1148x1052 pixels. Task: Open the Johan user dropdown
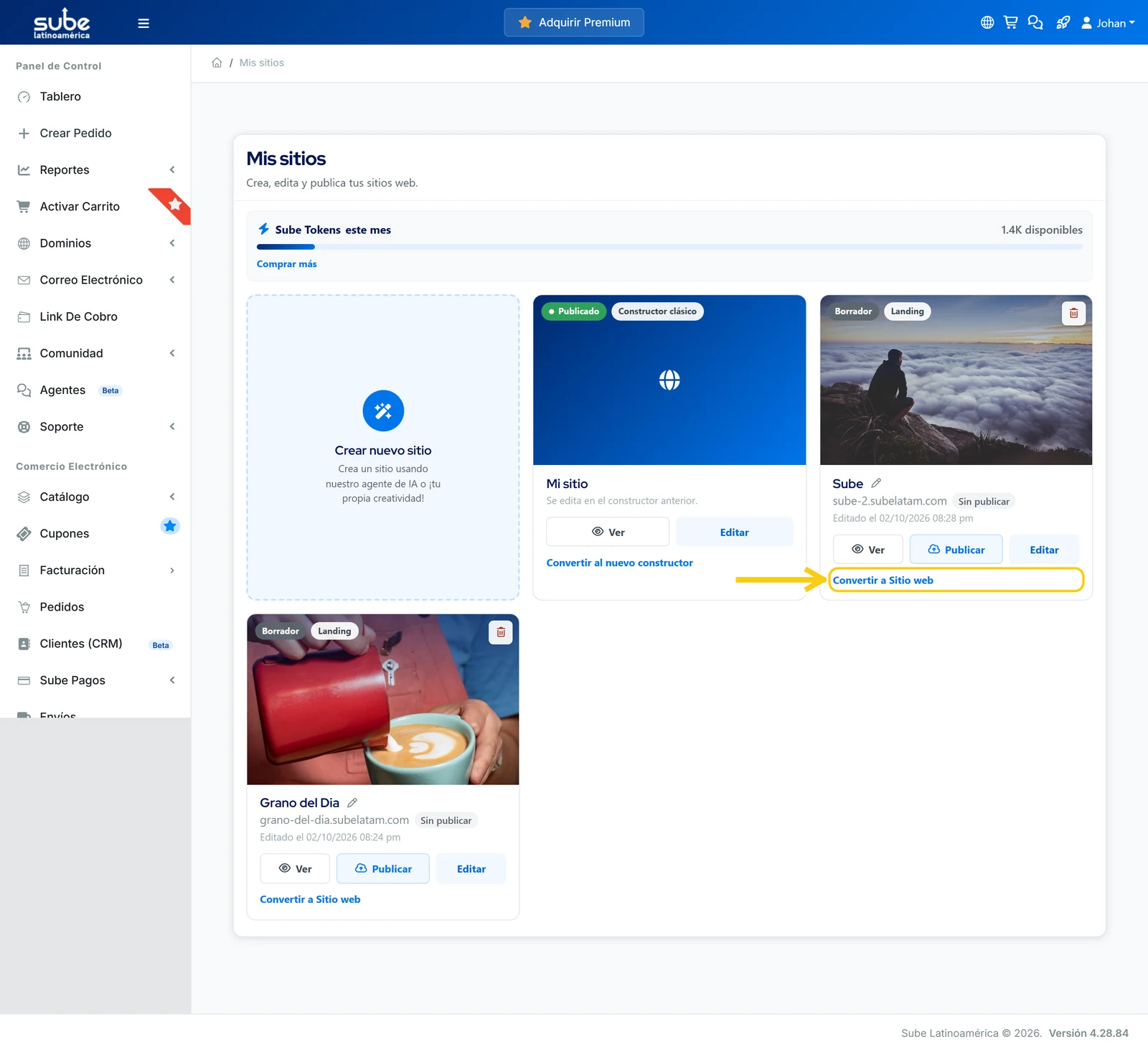click(x=1108, y=23)
